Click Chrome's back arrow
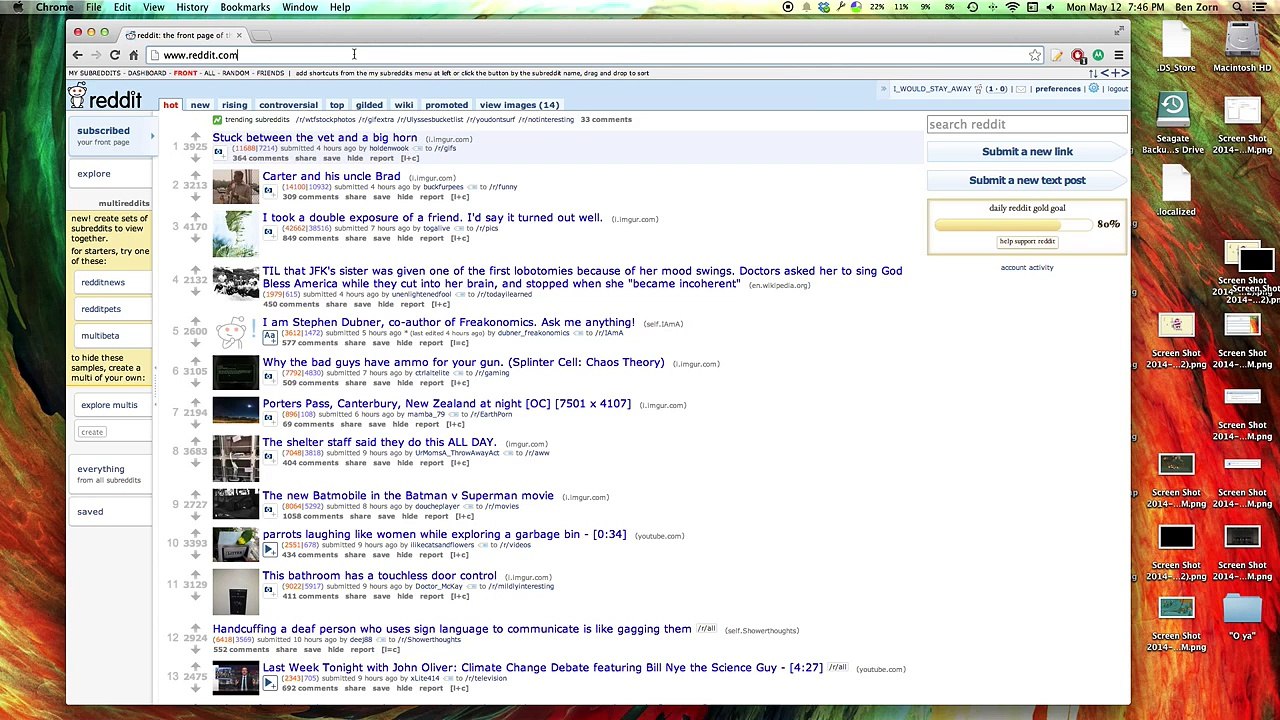This screenshot has width=1280, height=720. point(77,55)
